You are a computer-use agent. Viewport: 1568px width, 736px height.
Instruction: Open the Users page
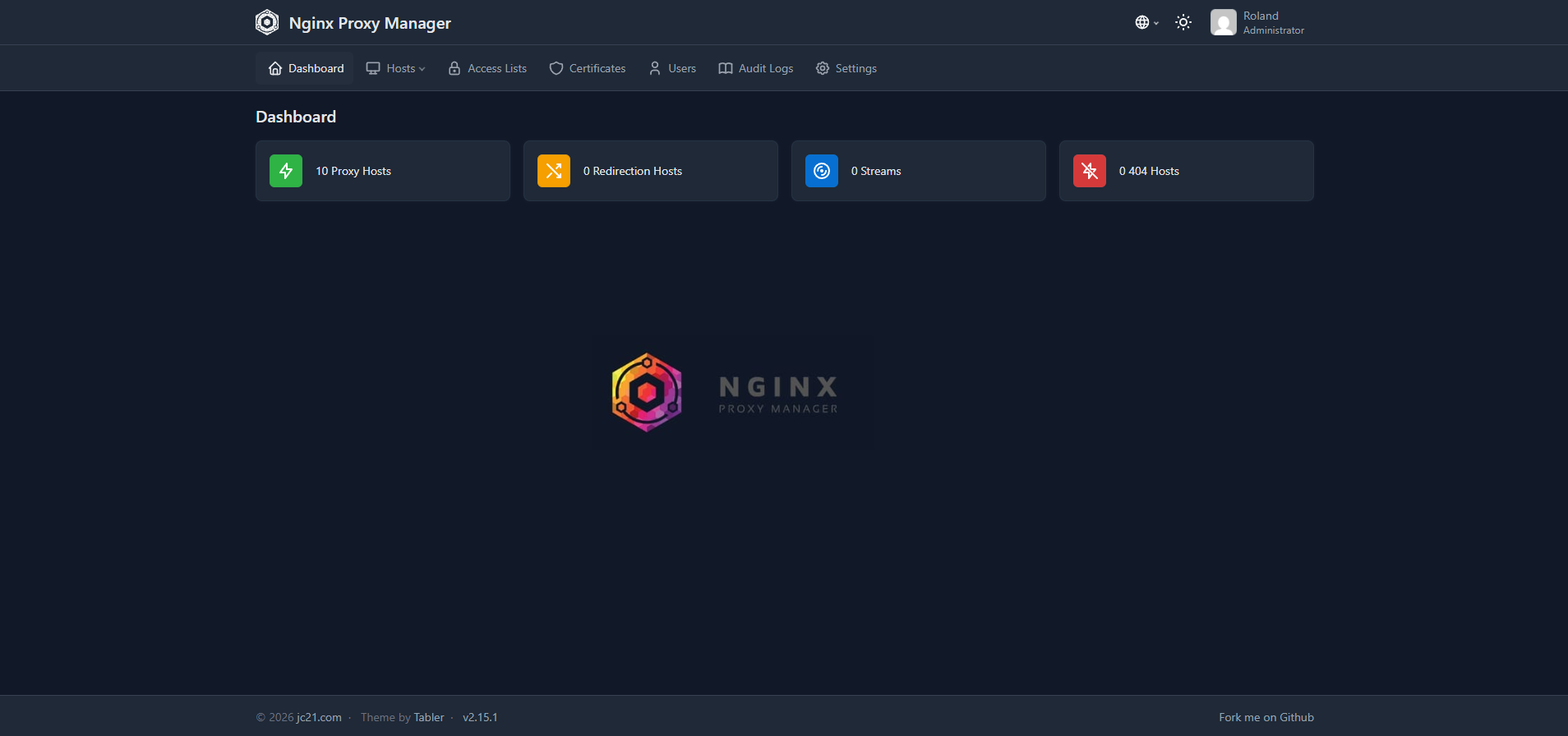coord(672,68)
